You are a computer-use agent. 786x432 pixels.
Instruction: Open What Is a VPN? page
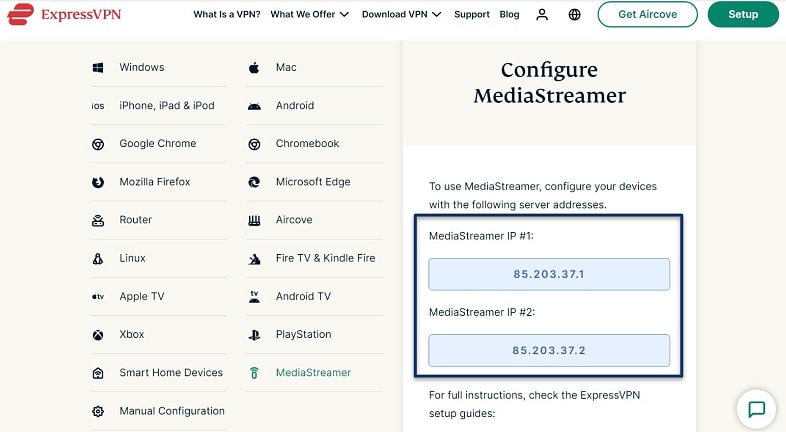pyautogui.click(x=227, y=15)
